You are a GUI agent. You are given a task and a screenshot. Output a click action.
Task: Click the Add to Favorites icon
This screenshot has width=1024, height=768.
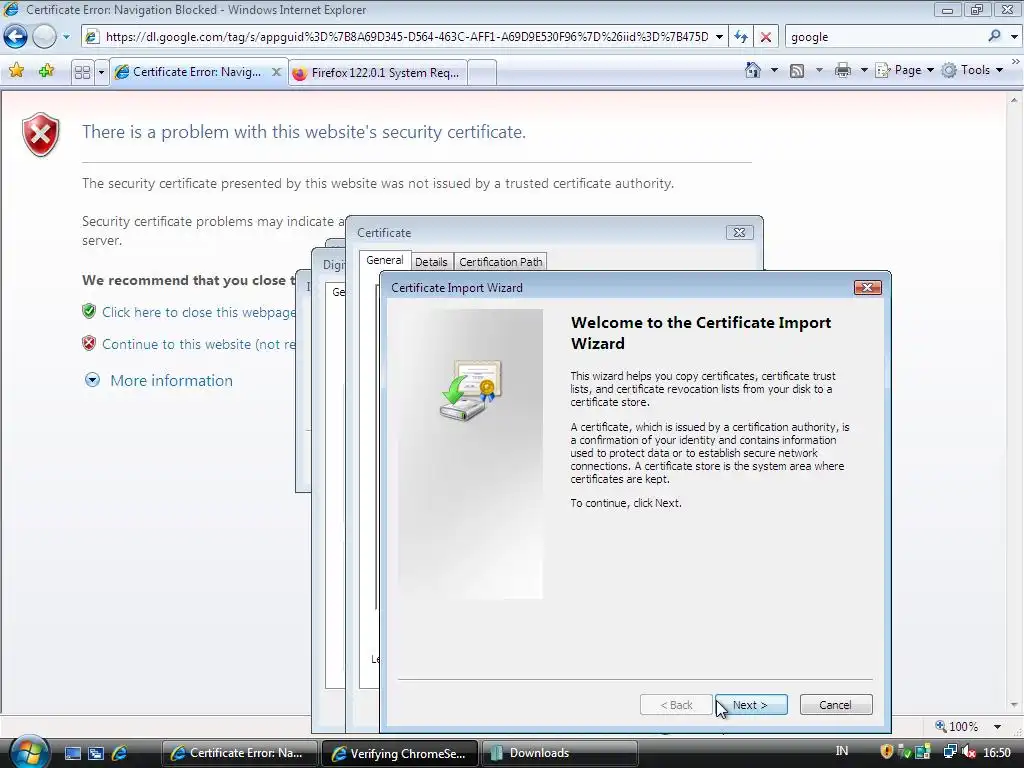(46, 71)
